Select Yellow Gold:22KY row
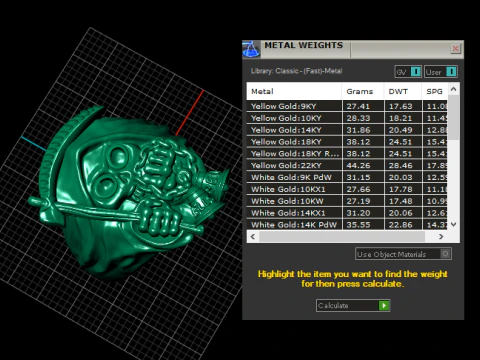Viewport: 480px width, 360px height. click(x=347, y=165)
